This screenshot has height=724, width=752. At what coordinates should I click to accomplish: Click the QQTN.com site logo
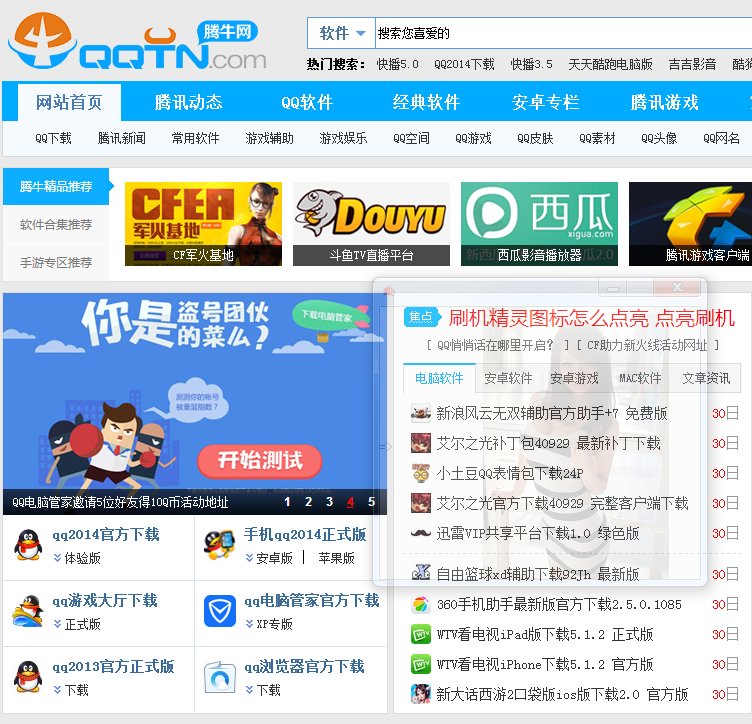coord(137,42)
